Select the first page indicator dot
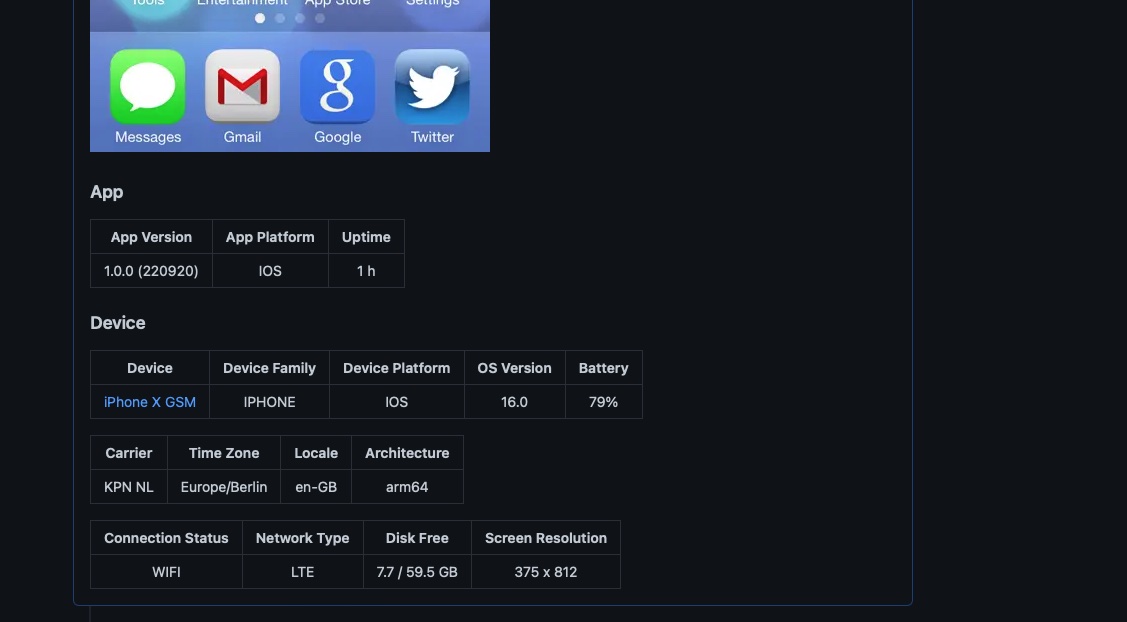Screen dimensions: 1127x622 (260, 18)
